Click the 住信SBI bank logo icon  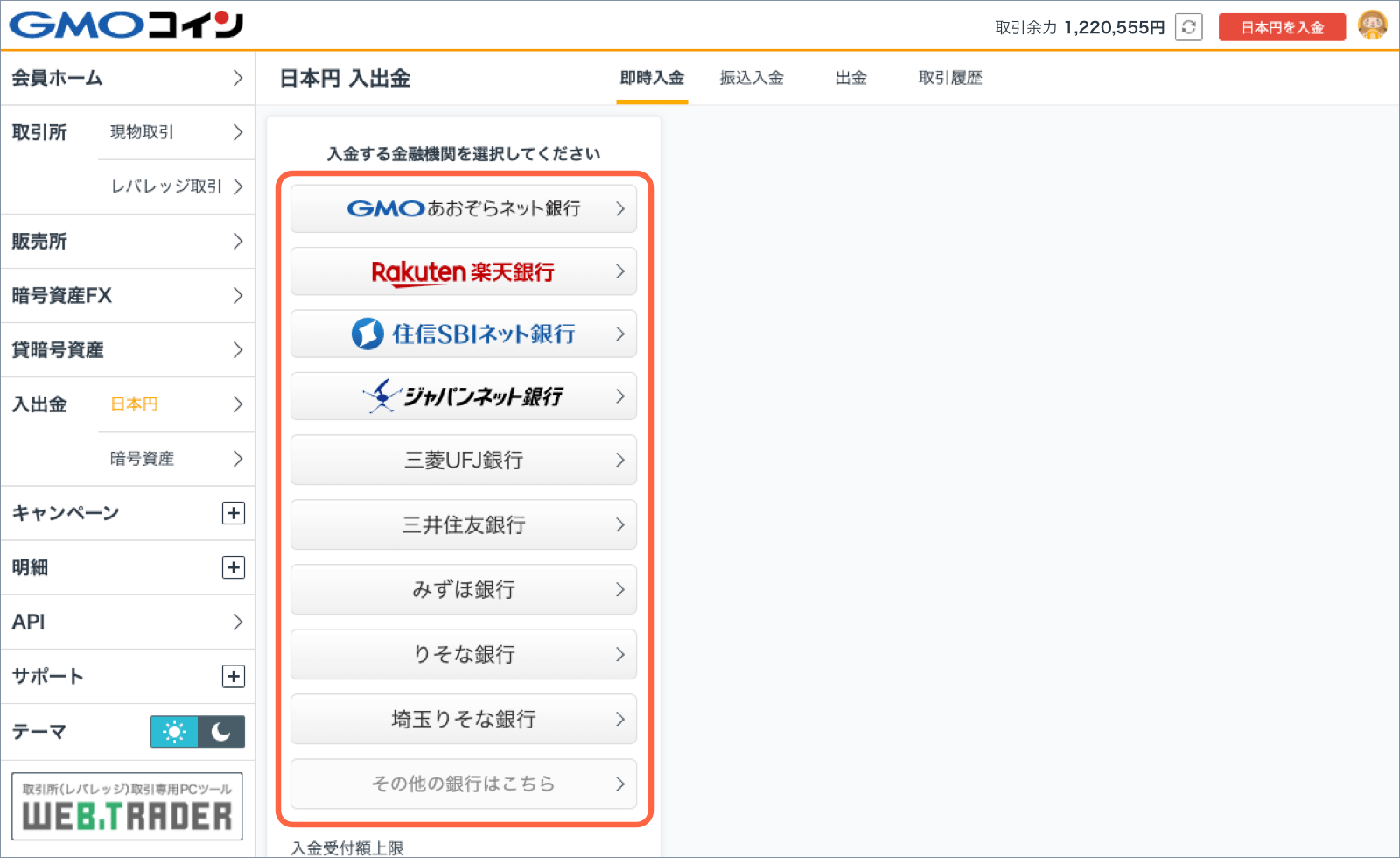(367, 334)
